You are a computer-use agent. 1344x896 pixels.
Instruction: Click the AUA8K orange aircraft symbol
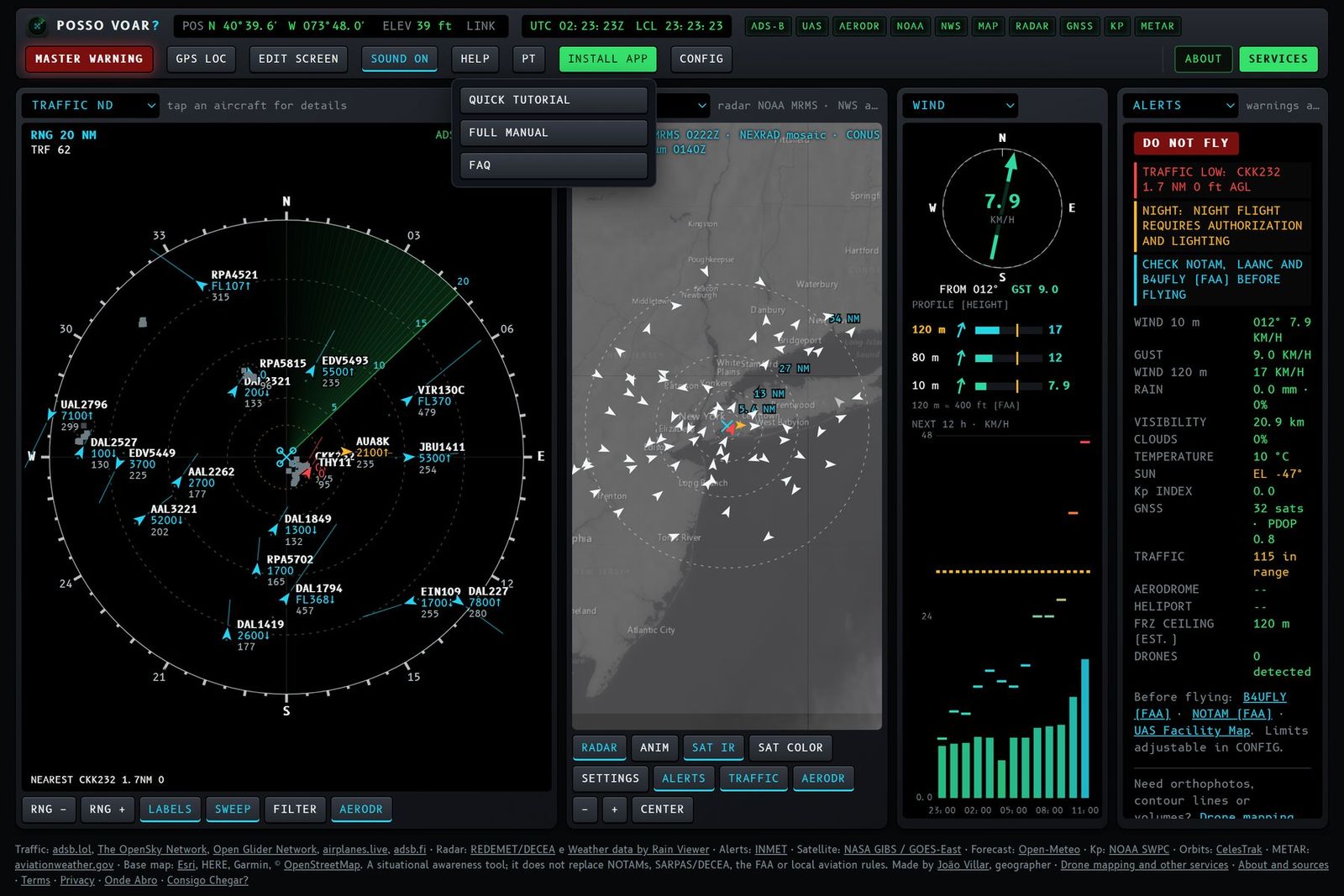(346, 452)
